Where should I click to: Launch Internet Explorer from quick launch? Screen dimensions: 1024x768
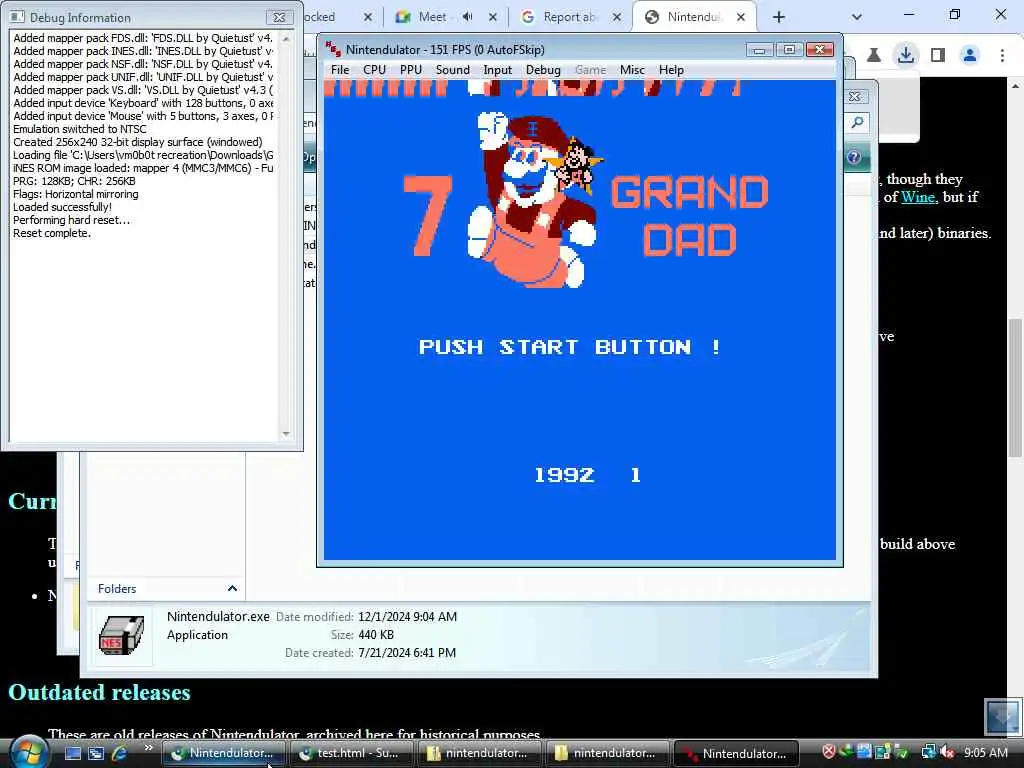(x=120, y=753)
